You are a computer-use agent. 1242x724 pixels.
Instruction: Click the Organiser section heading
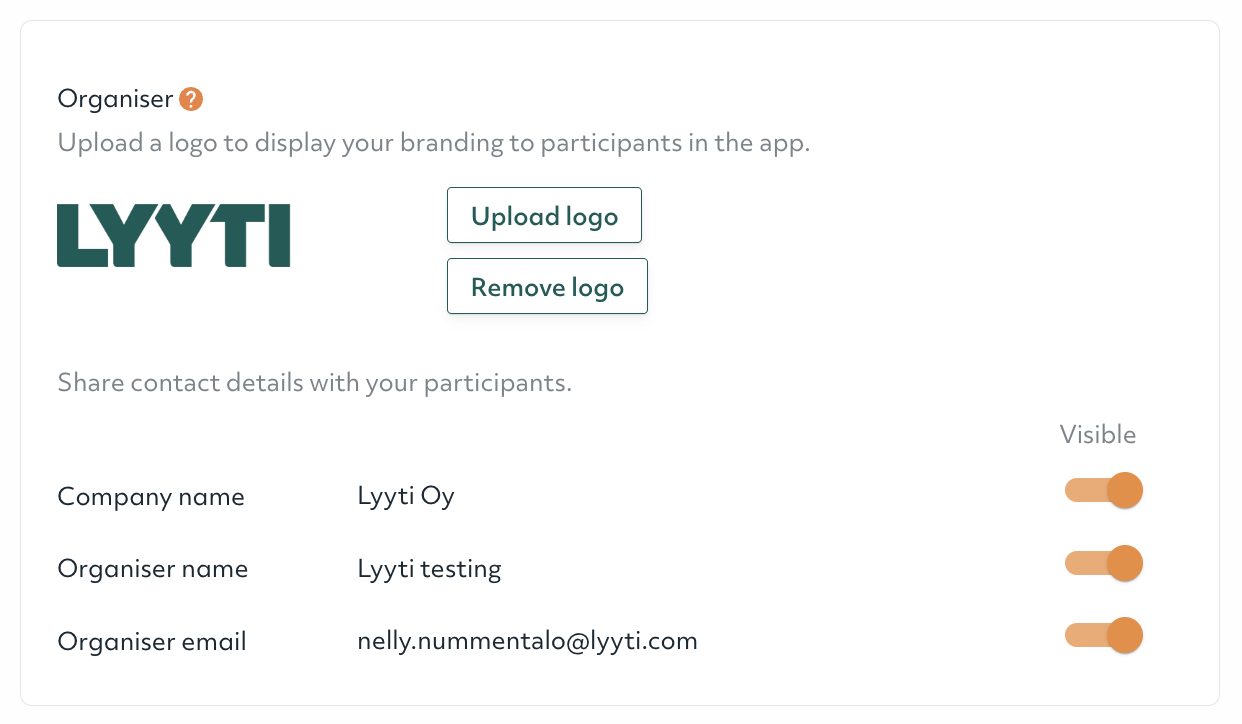(x=116, y=99)
